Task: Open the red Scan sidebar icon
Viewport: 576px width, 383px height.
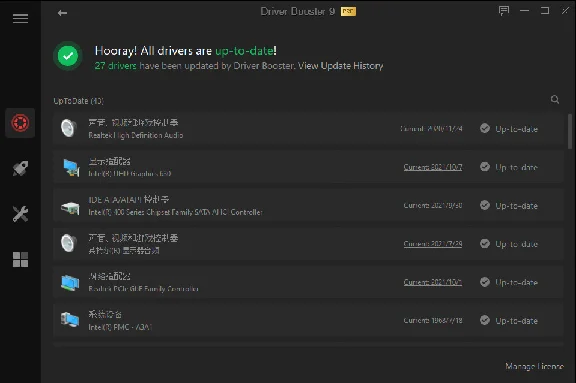Action: click(20, 123)
